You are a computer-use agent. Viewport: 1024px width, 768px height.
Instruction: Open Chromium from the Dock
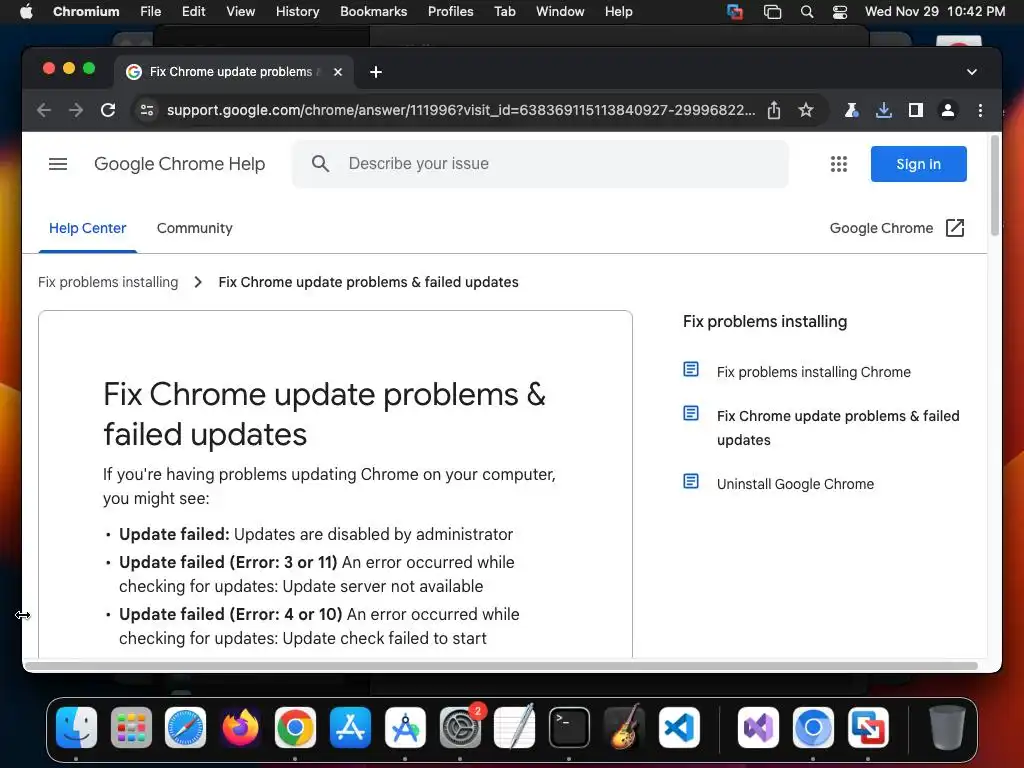click(813, 727)
